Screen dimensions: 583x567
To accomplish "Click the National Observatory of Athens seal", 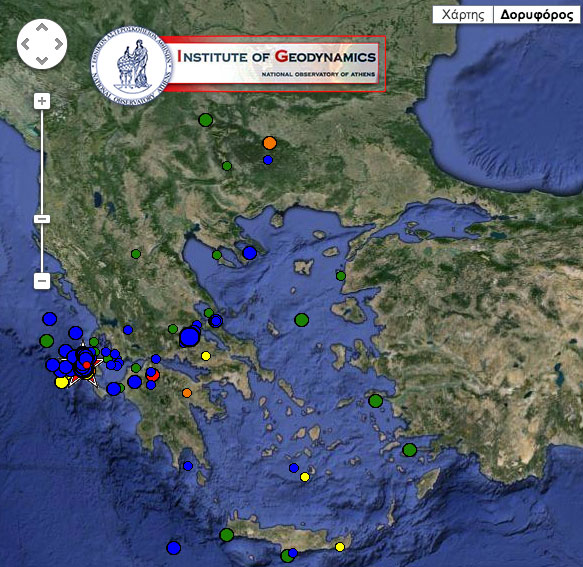I will [132, 66].
